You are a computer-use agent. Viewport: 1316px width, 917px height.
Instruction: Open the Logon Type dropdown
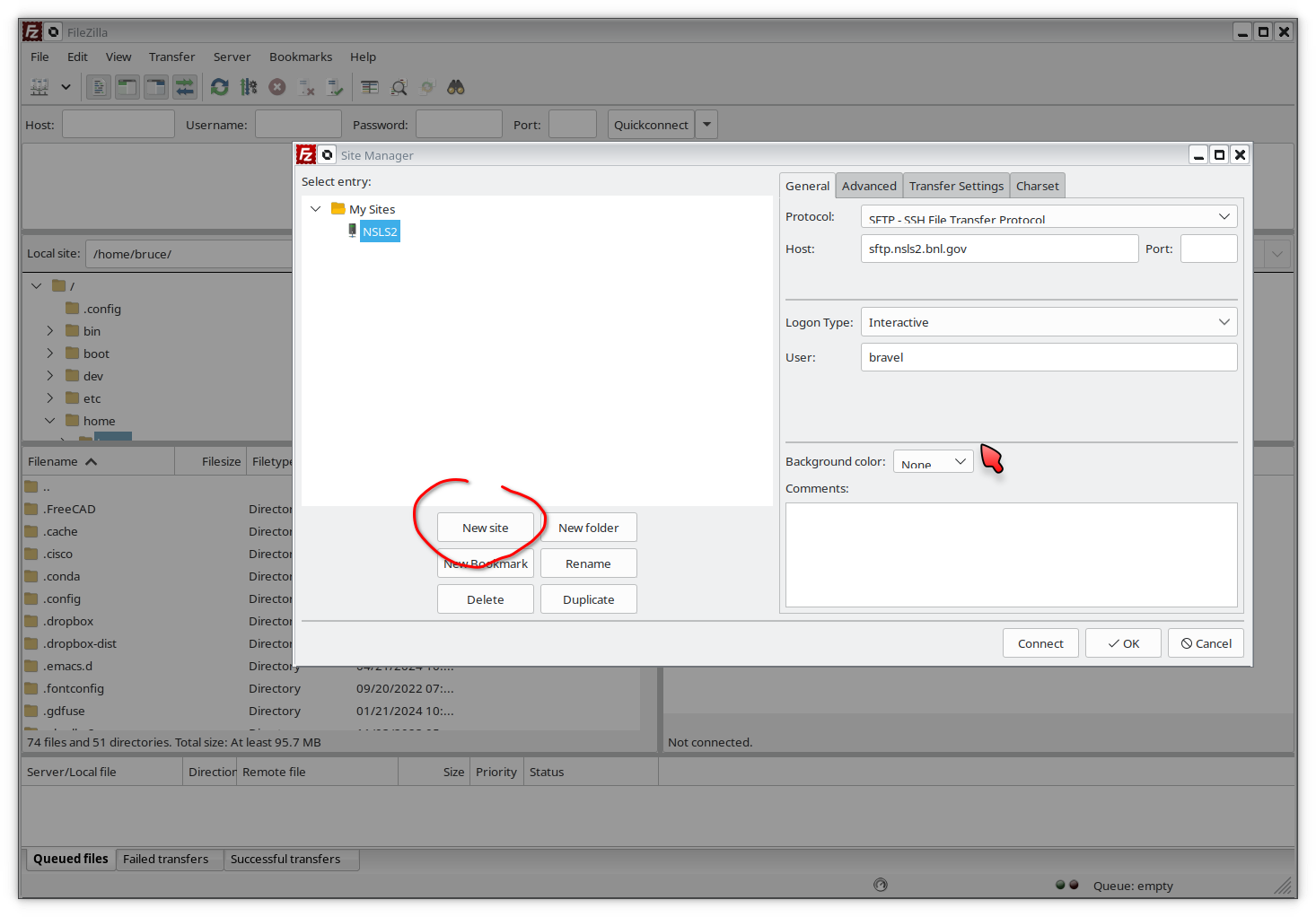click(x=1048, y=322)
